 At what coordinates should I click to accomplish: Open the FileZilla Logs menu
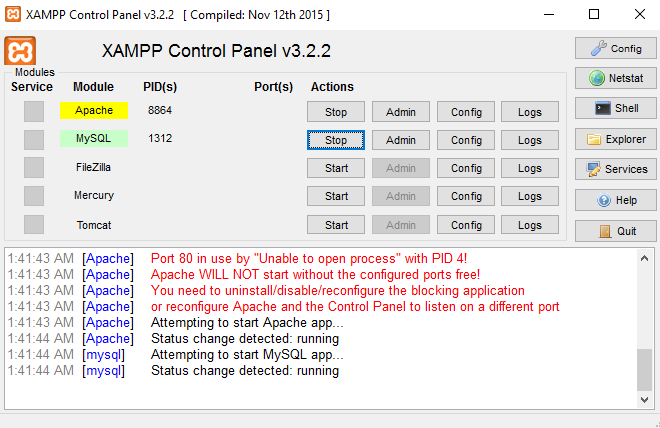[x=530, y=168]
